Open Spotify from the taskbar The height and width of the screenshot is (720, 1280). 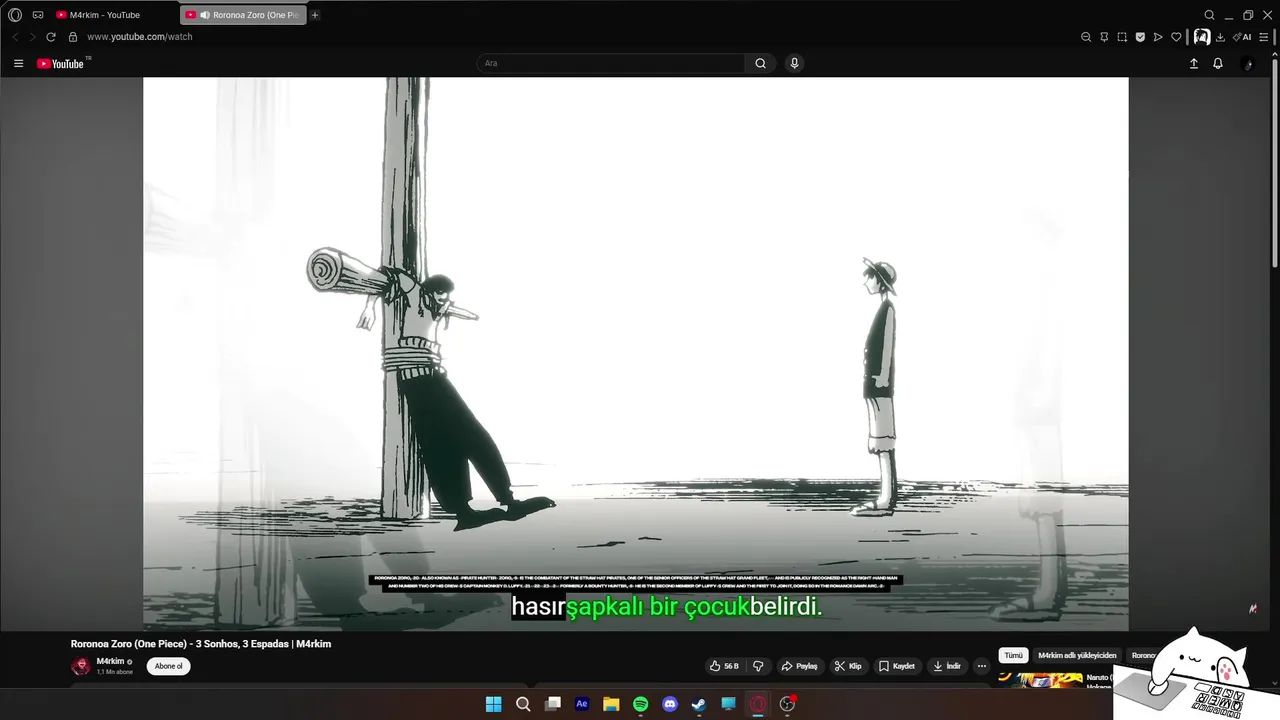[641, 704]
